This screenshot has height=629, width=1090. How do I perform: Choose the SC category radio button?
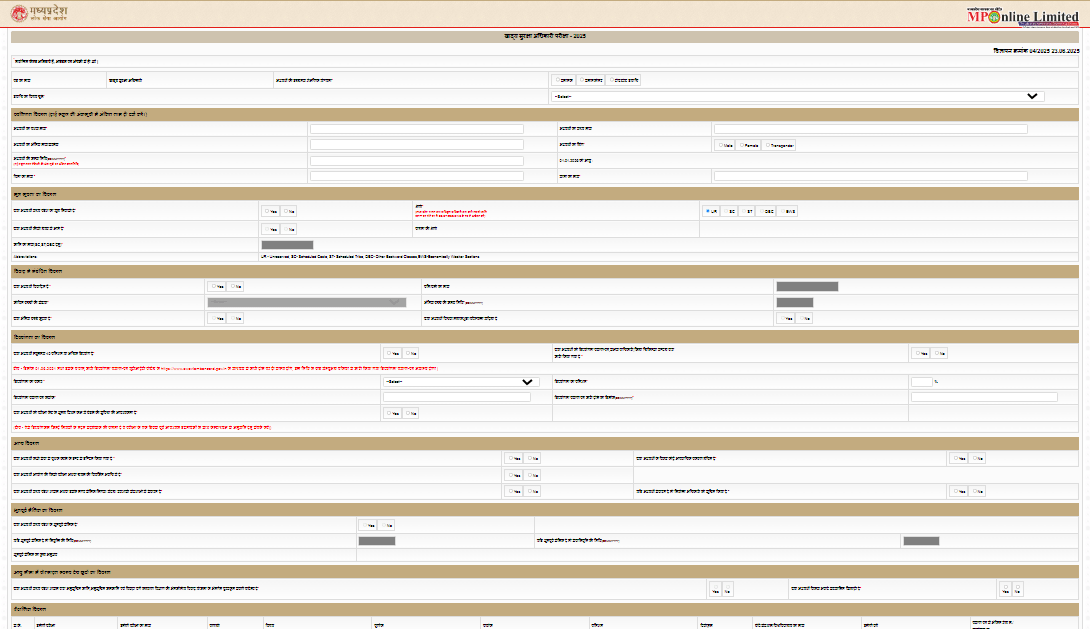coord(726,211)
